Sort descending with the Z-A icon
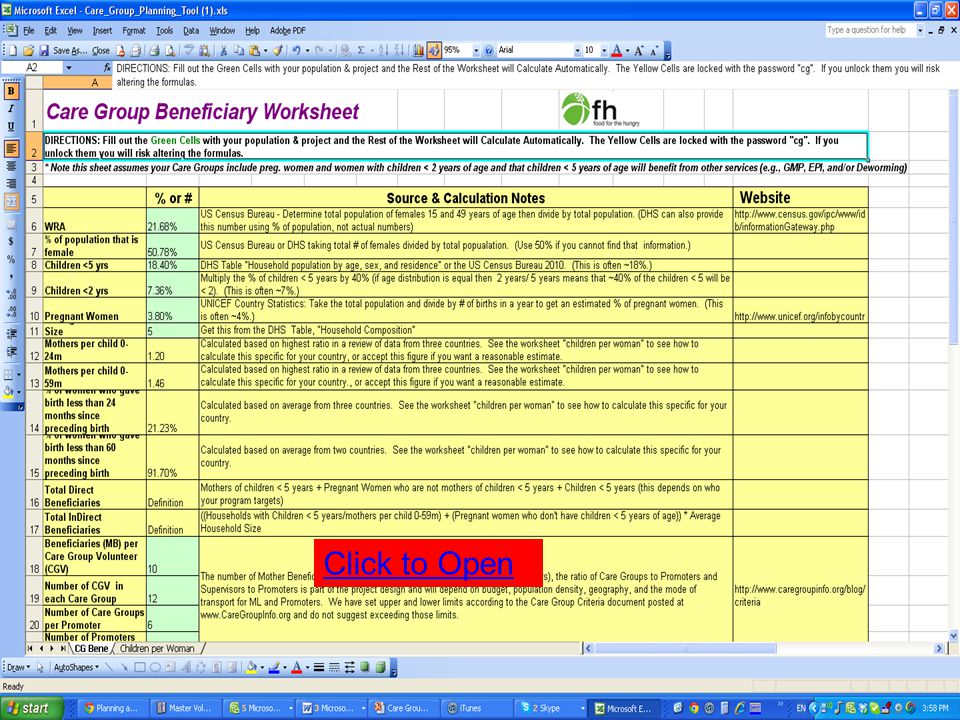This screenshot has width=960, height=720. click(x=399, y=50)
